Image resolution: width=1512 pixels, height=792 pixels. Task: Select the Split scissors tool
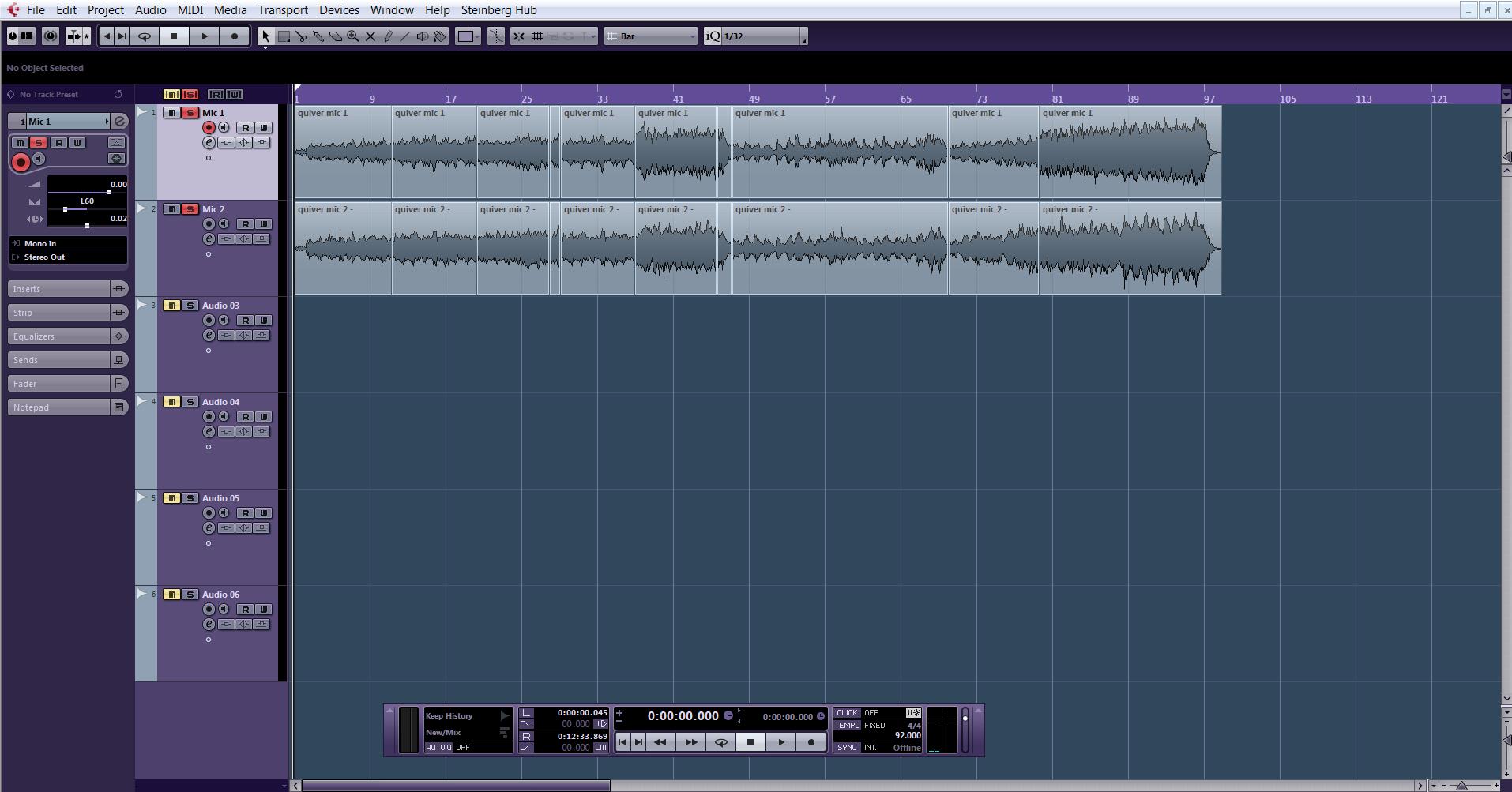(301, 36)
